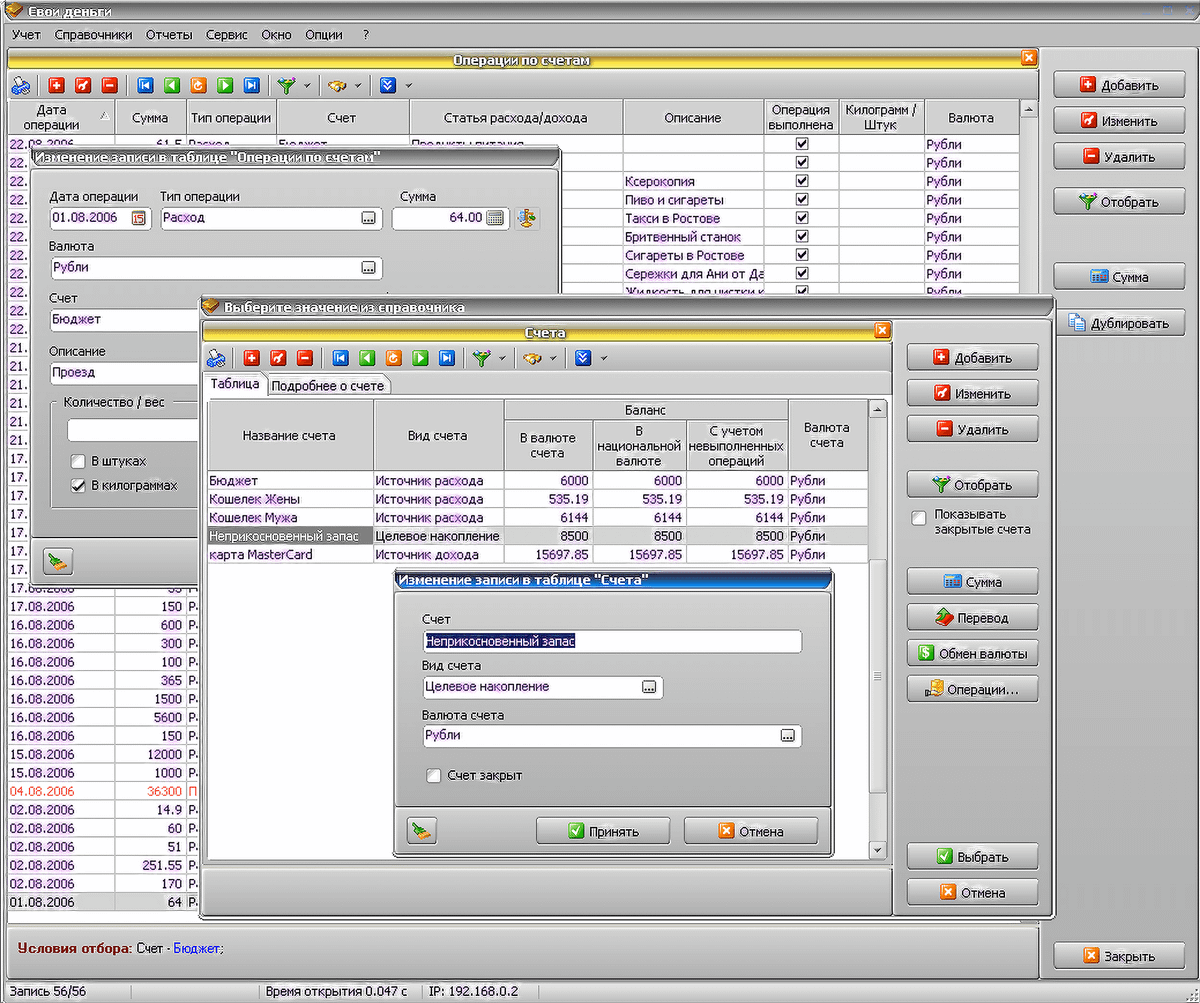Open Валюта lookup button in operation dialog
Viewport: 1200px width, 1003px height.
(369, 268)
